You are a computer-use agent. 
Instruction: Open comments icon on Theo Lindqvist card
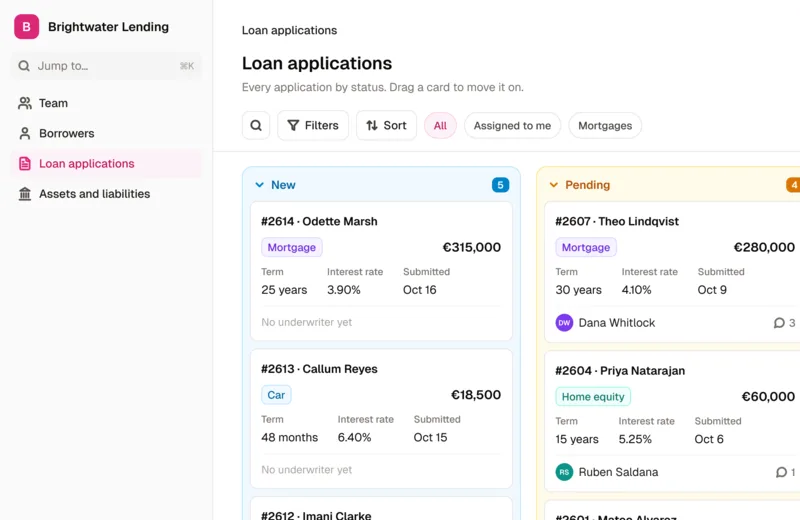779,323
